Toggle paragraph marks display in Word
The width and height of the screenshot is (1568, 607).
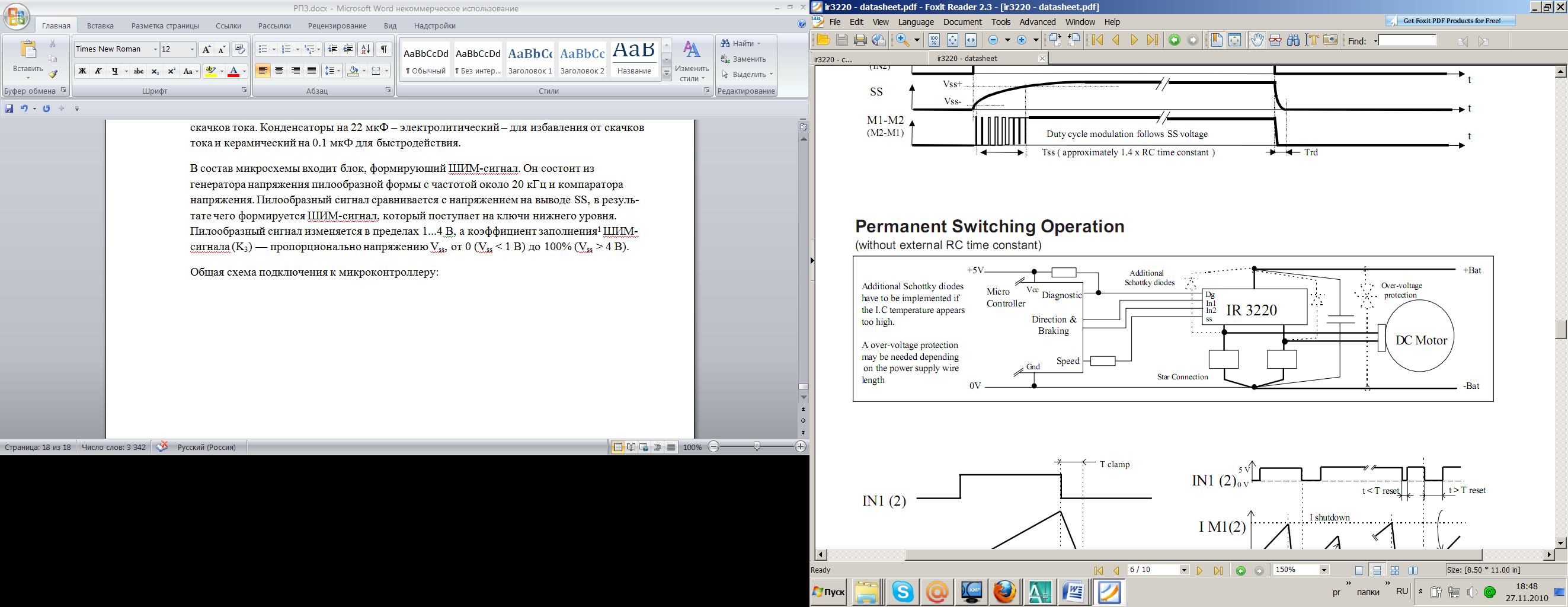(384, 49)
